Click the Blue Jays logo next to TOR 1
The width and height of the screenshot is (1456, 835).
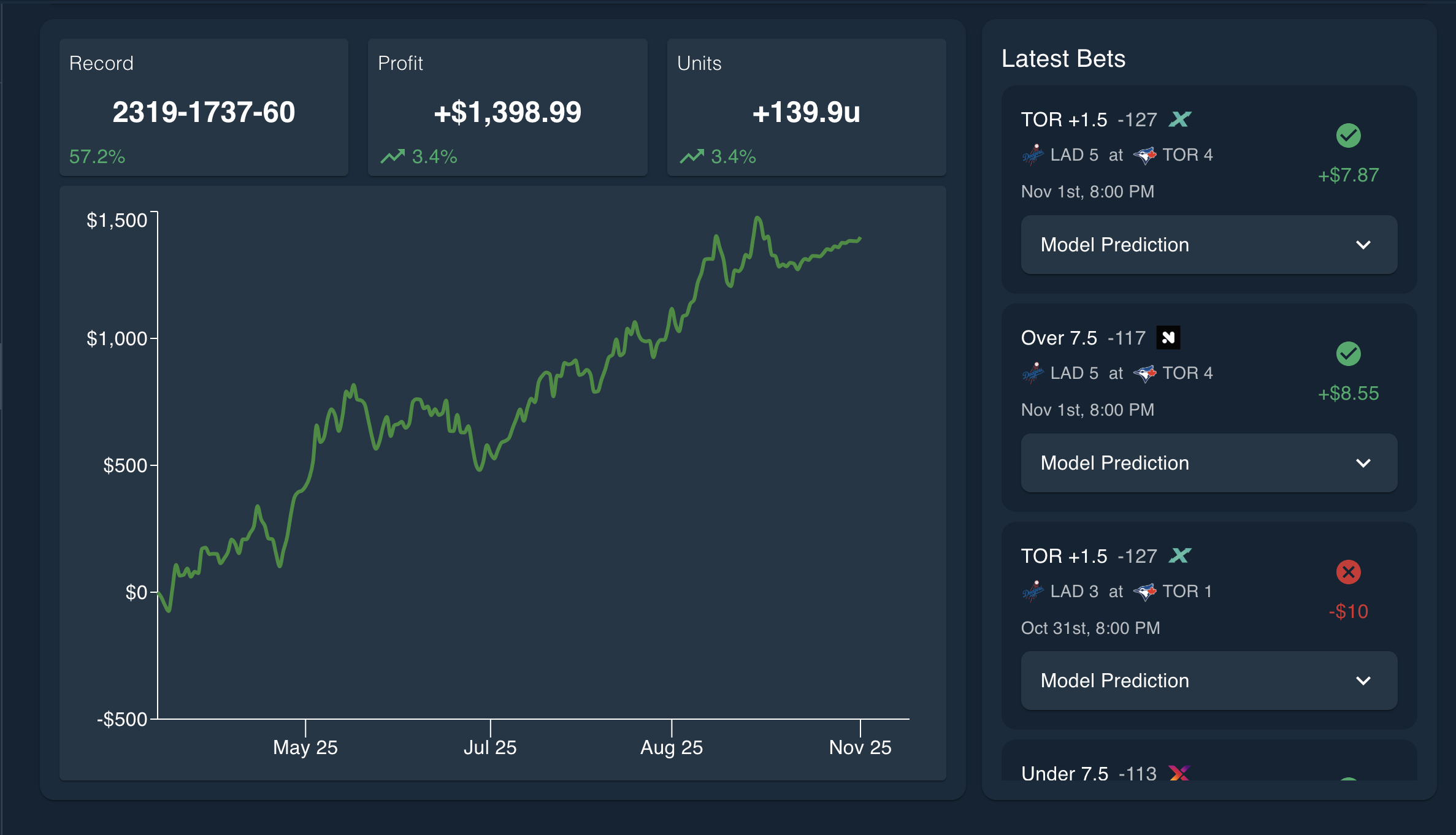click(1144, 592)
